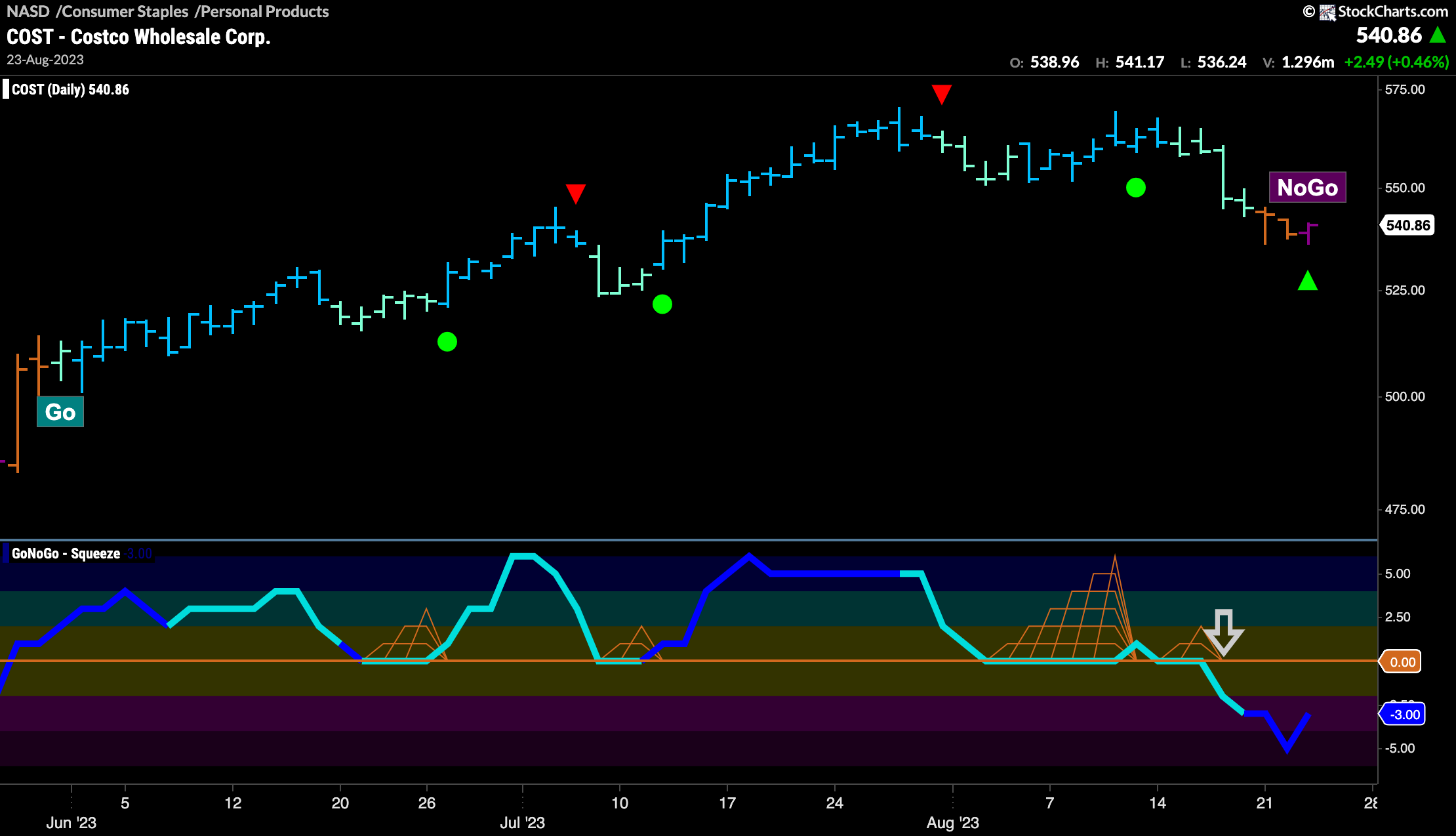The height and width of the screenshot is (836, 1456).
Task: Click the -5.00 oscillator axis label
Action: pos(1400,748)
